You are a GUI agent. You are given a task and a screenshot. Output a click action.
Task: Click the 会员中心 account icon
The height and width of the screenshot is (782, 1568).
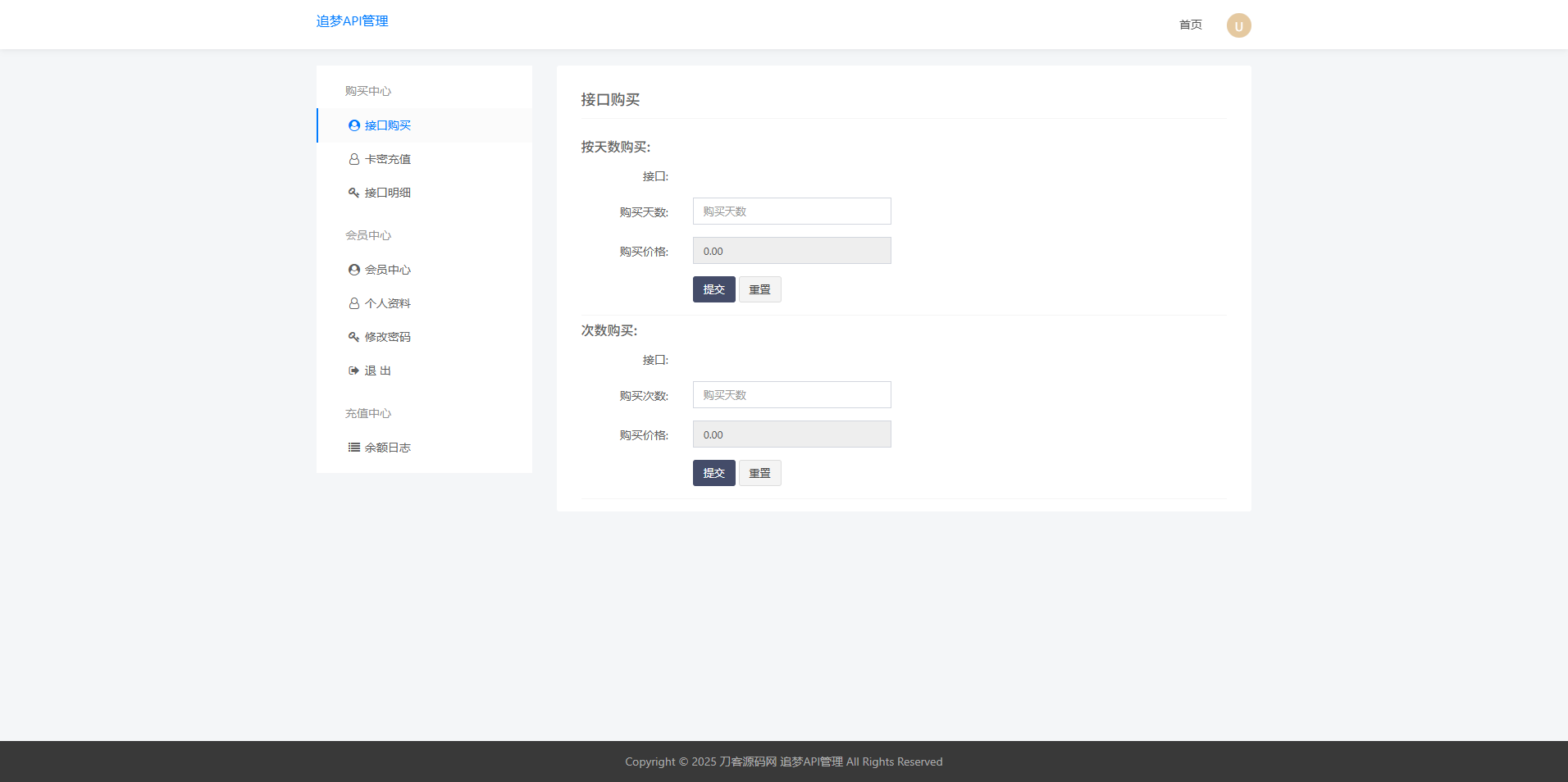pos(353,269)
